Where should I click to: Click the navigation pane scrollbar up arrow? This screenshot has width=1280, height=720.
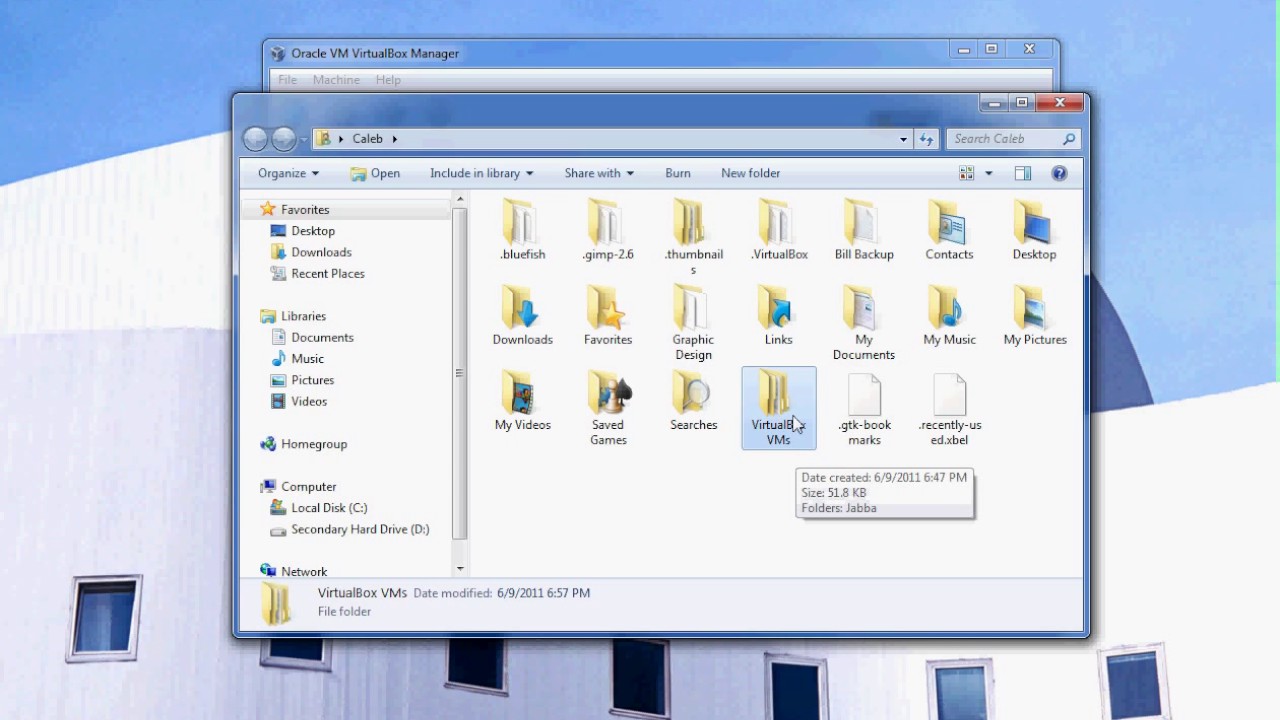[460, 201]
